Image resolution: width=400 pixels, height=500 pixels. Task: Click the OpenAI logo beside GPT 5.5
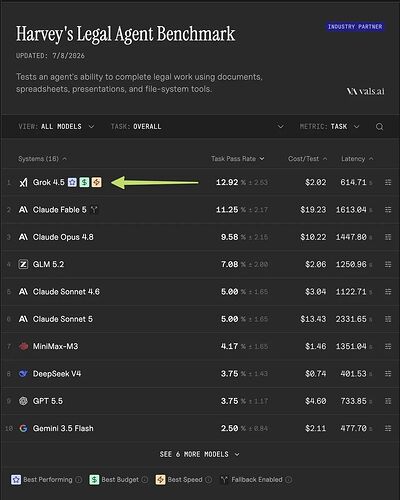click(23, 401)
